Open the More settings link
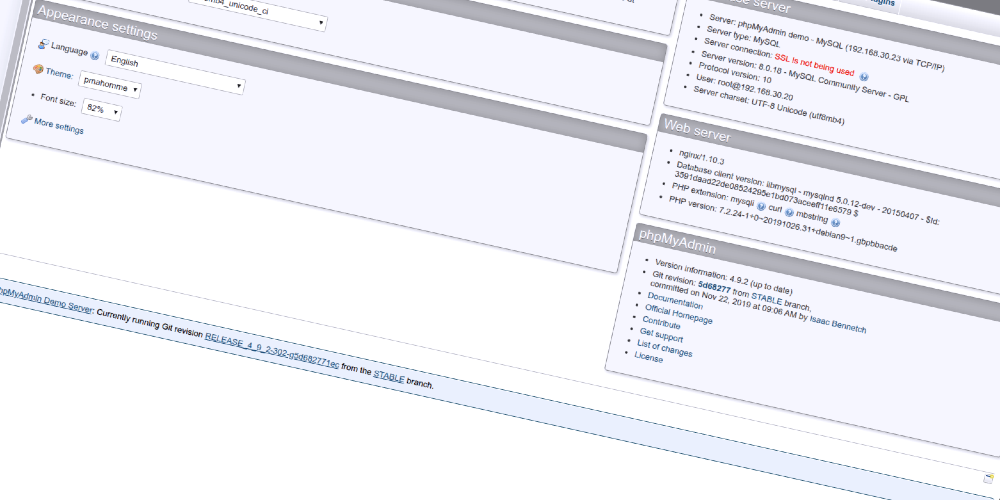 (59, 125)
